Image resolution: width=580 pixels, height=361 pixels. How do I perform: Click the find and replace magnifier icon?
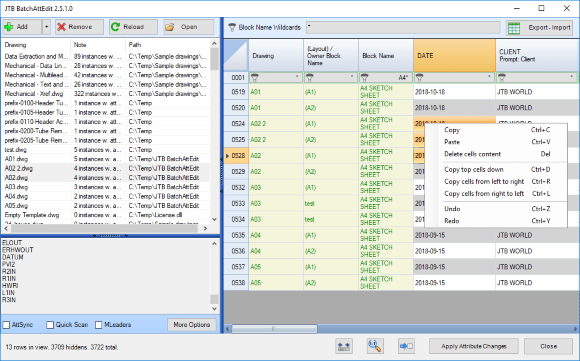coord(375,346)
